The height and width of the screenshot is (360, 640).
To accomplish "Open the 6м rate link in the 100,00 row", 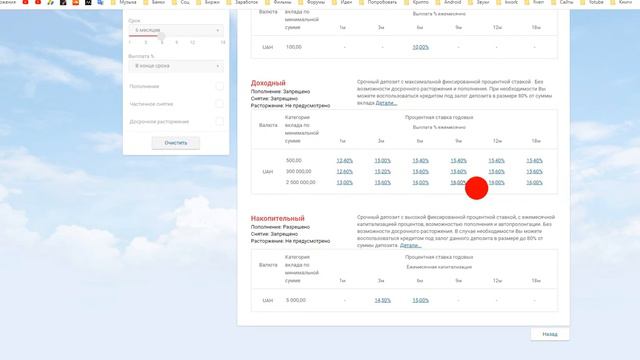I will (x=420, y=47).
